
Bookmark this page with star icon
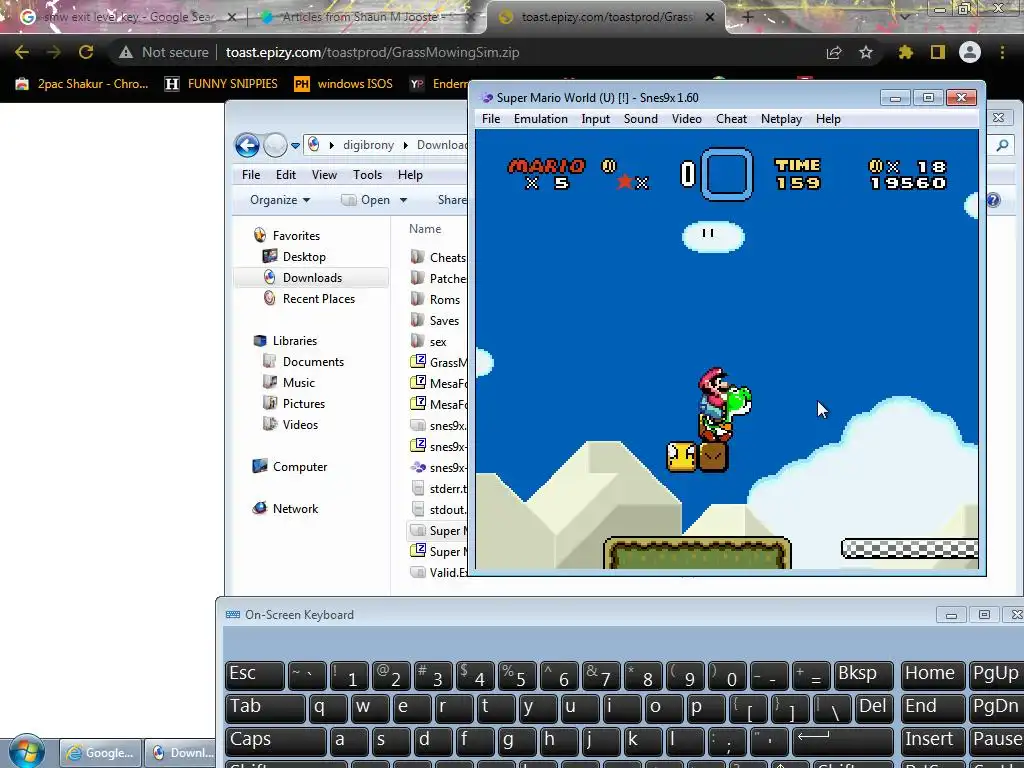865,52
